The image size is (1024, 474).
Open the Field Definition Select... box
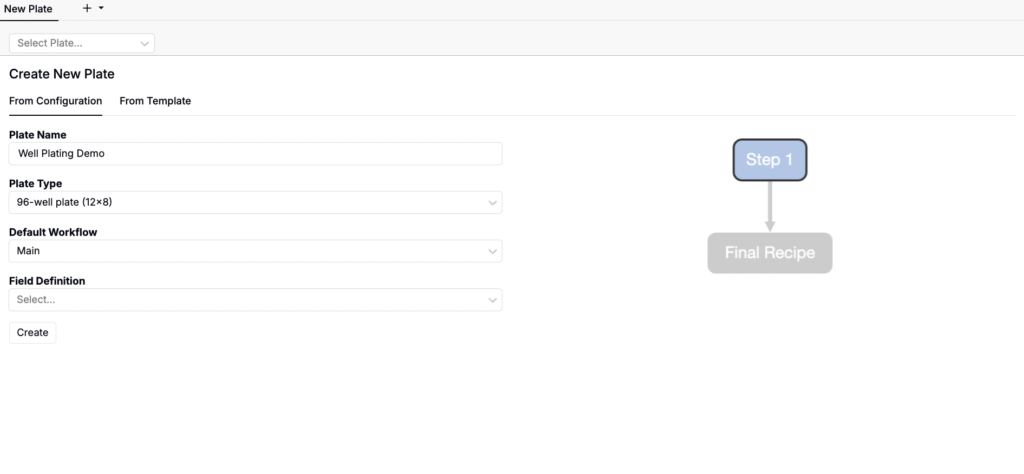[x=250, y=300]
